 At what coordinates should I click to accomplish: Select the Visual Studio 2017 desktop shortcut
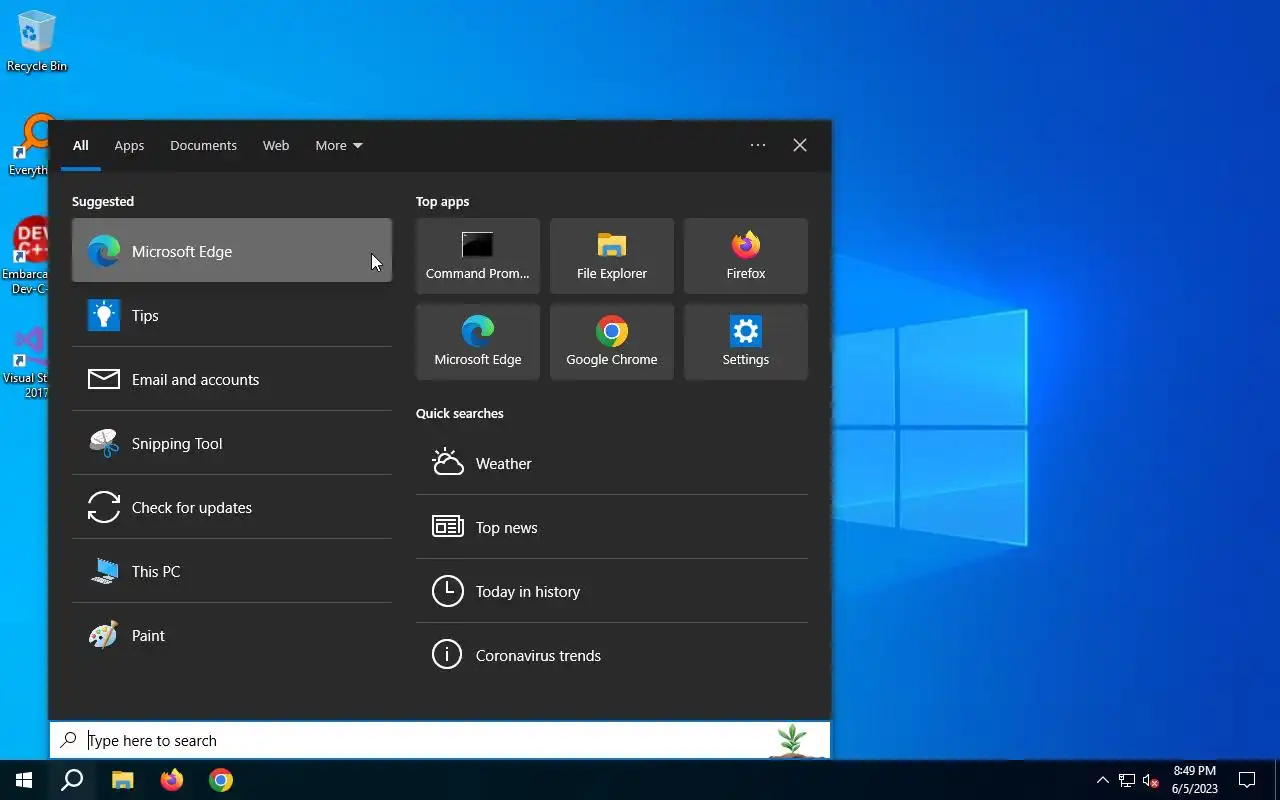coord(26,362)
